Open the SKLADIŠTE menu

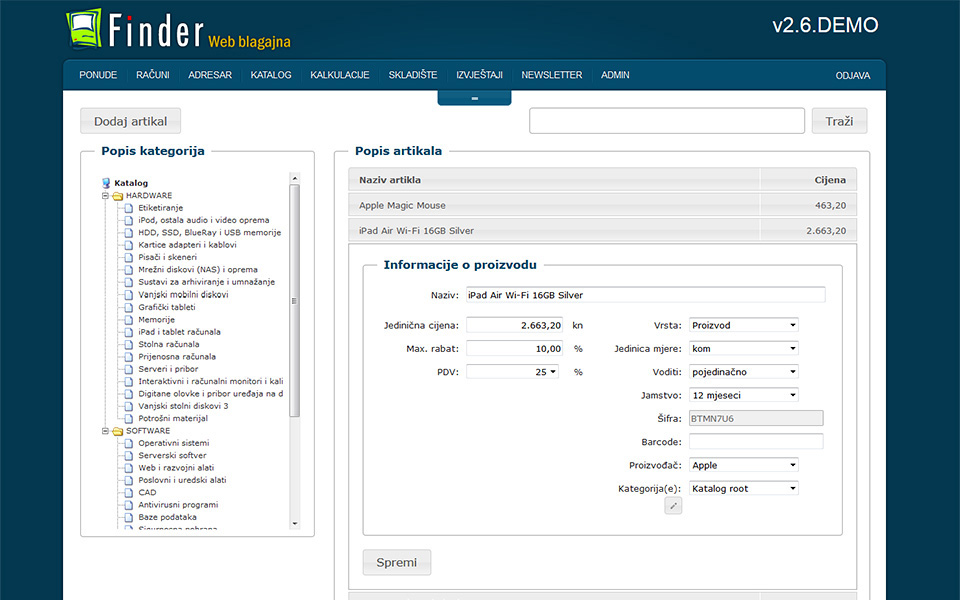click(413, 75)
